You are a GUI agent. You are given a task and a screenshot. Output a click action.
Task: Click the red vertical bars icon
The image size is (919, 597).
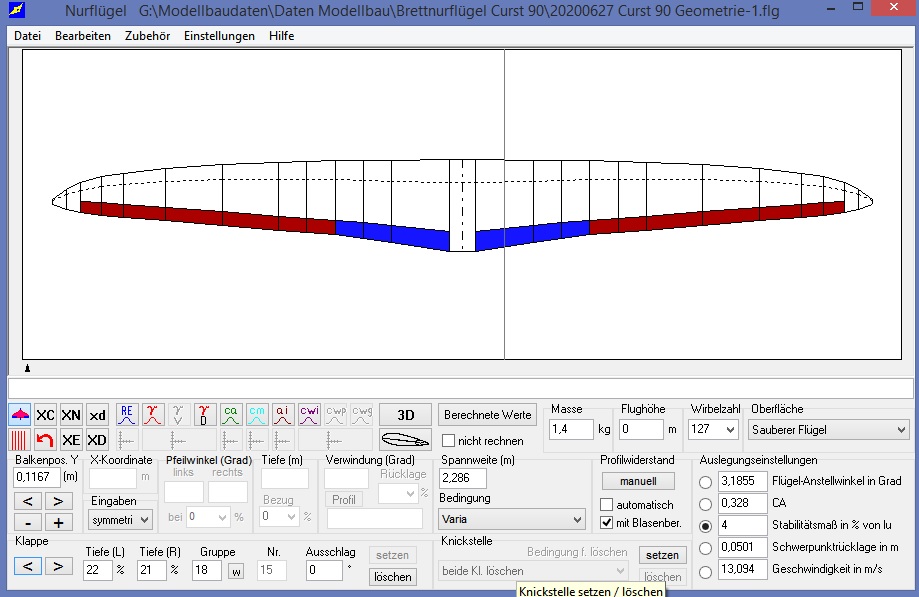[20, 440]
